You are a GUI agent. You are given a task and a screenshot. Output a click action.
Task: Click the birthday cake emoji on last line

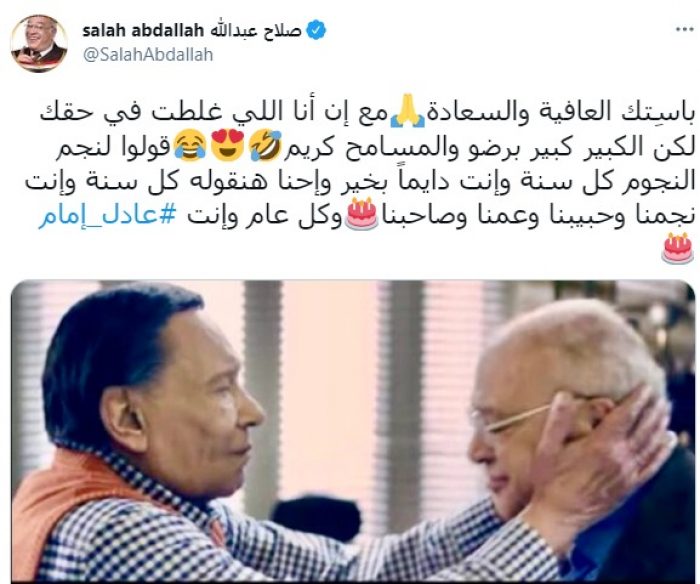tap(678, 249)
